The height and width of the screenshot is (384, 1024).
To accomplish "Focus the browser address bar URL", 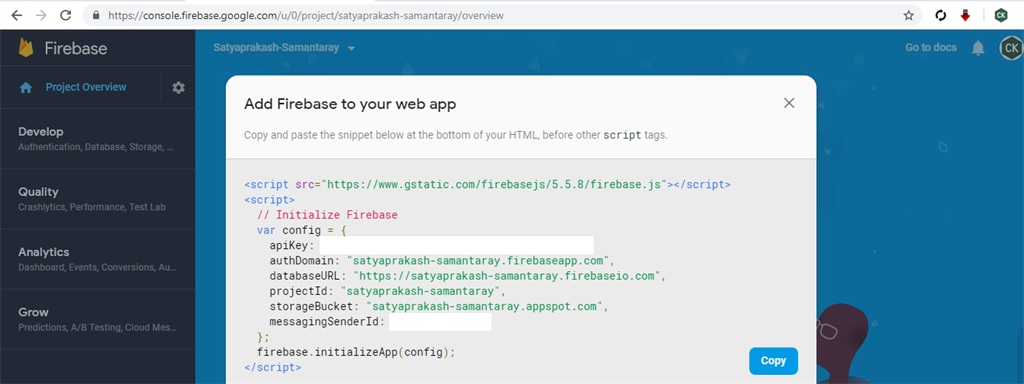I will point(306,15).
